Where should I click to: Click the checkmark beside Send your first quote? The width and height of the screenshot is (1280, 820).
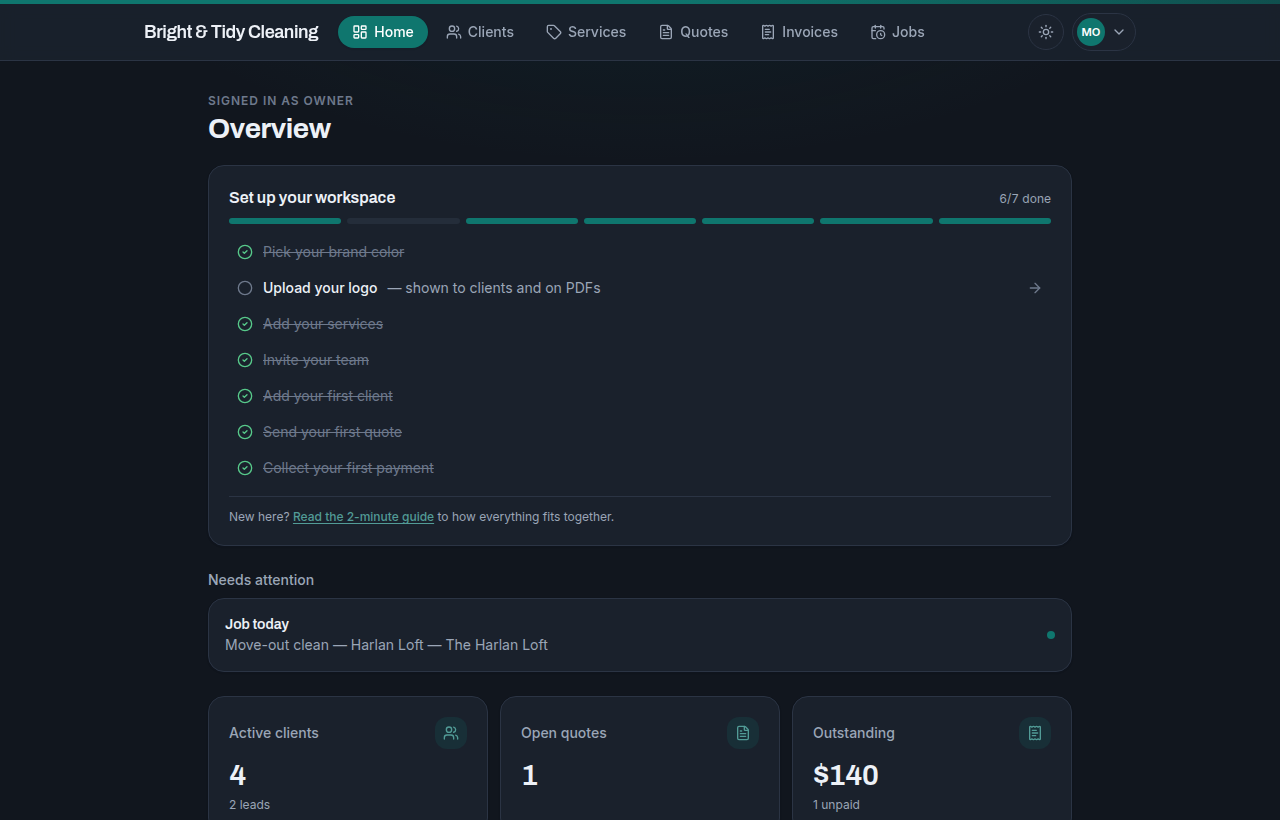click(245, 432)
